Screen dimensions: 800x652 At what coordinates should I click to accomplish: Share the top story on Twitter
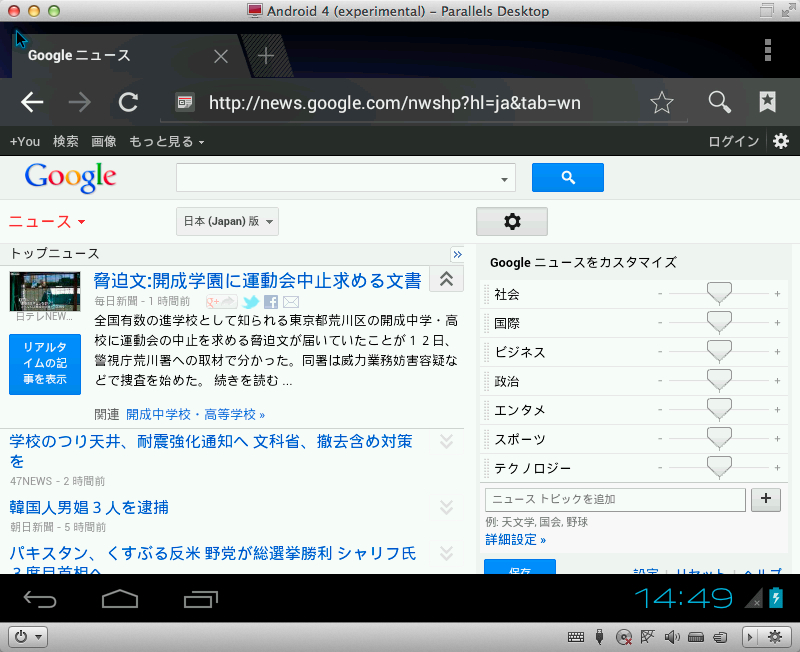tap(251, 302)
